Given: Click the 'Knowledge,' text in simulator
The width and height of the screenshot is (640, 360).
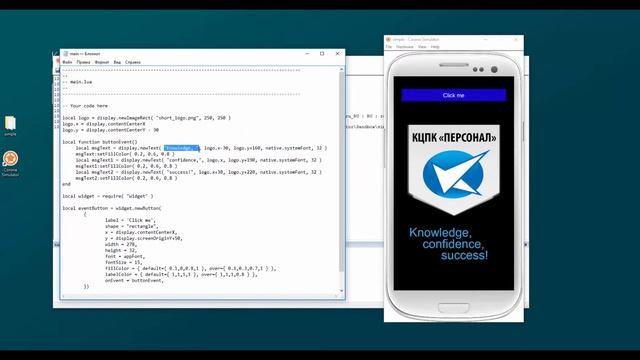Looking at the screenshot, I should coord(440,233).
